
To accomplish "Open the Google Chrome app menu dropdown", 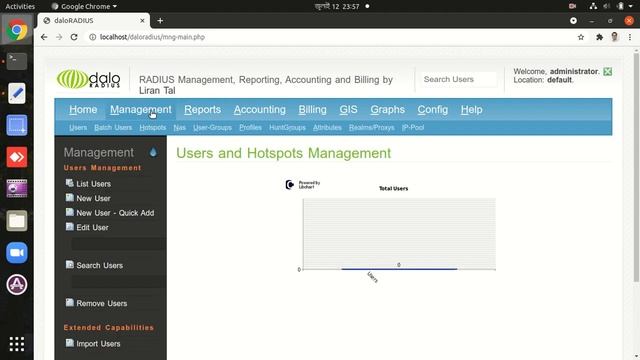I will (84, 6).
